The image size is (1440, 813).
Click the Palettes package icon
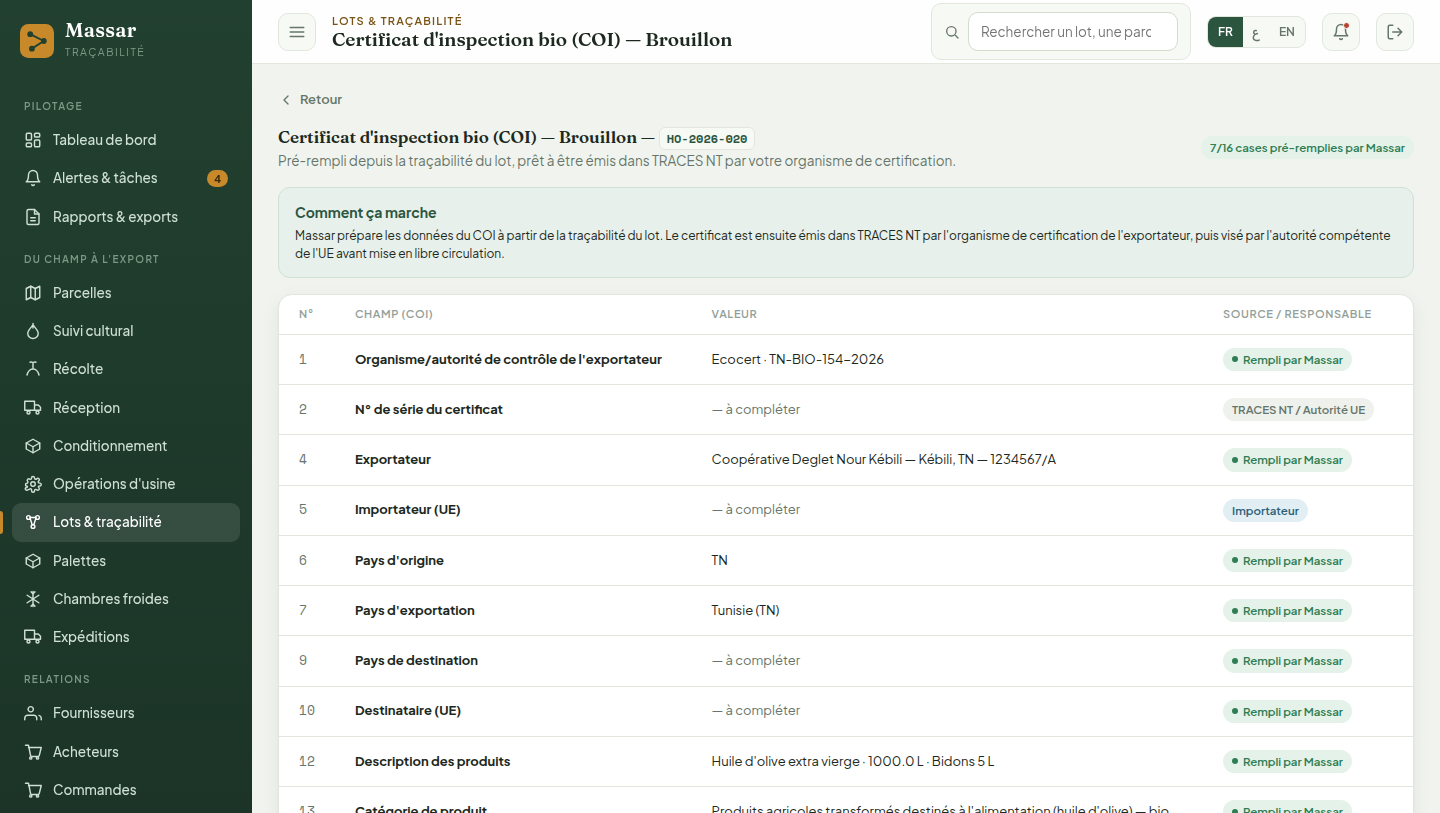[x=33, y=561]
